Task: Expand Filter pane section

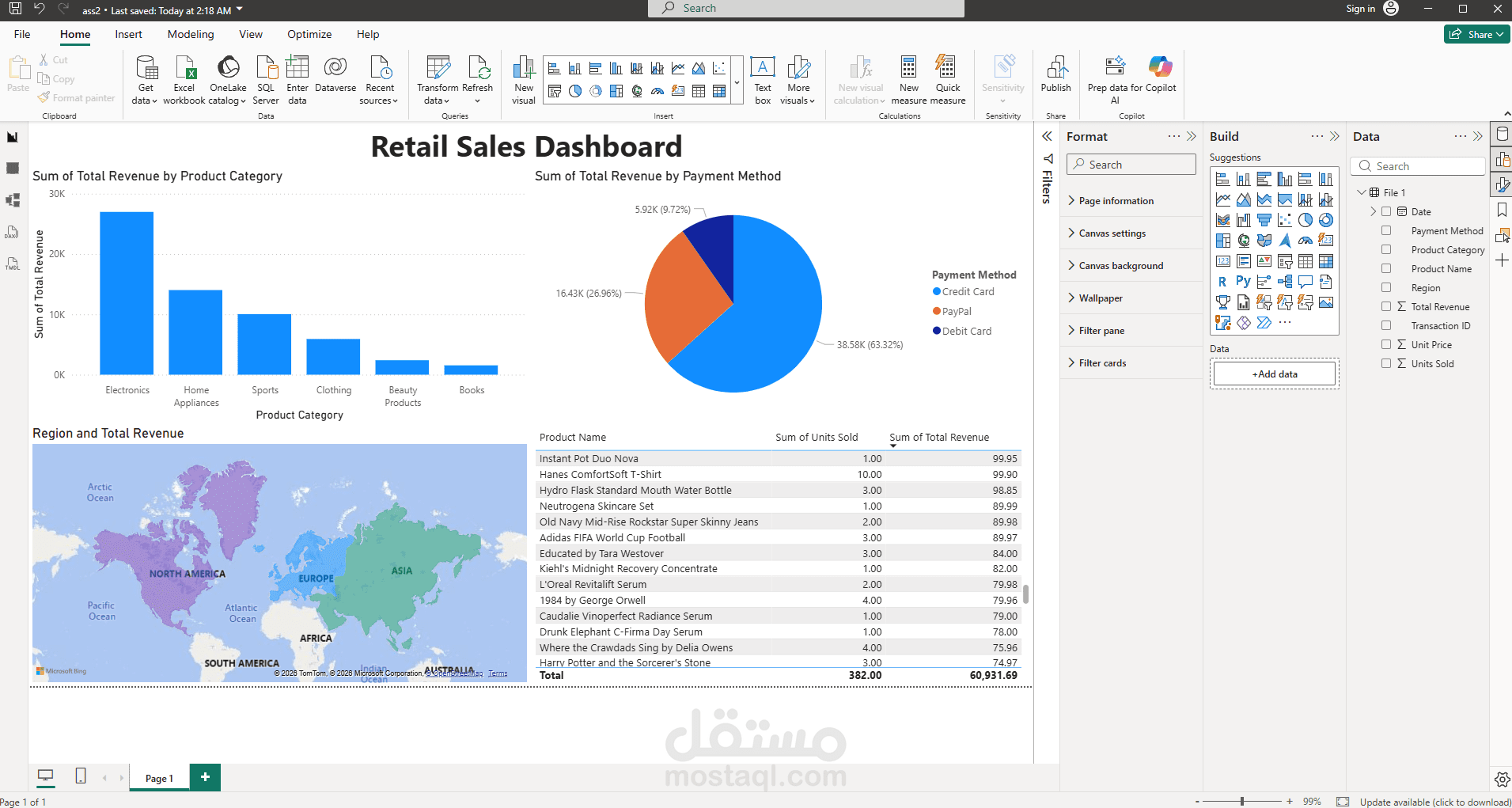Action: (x=1131, y=331)
